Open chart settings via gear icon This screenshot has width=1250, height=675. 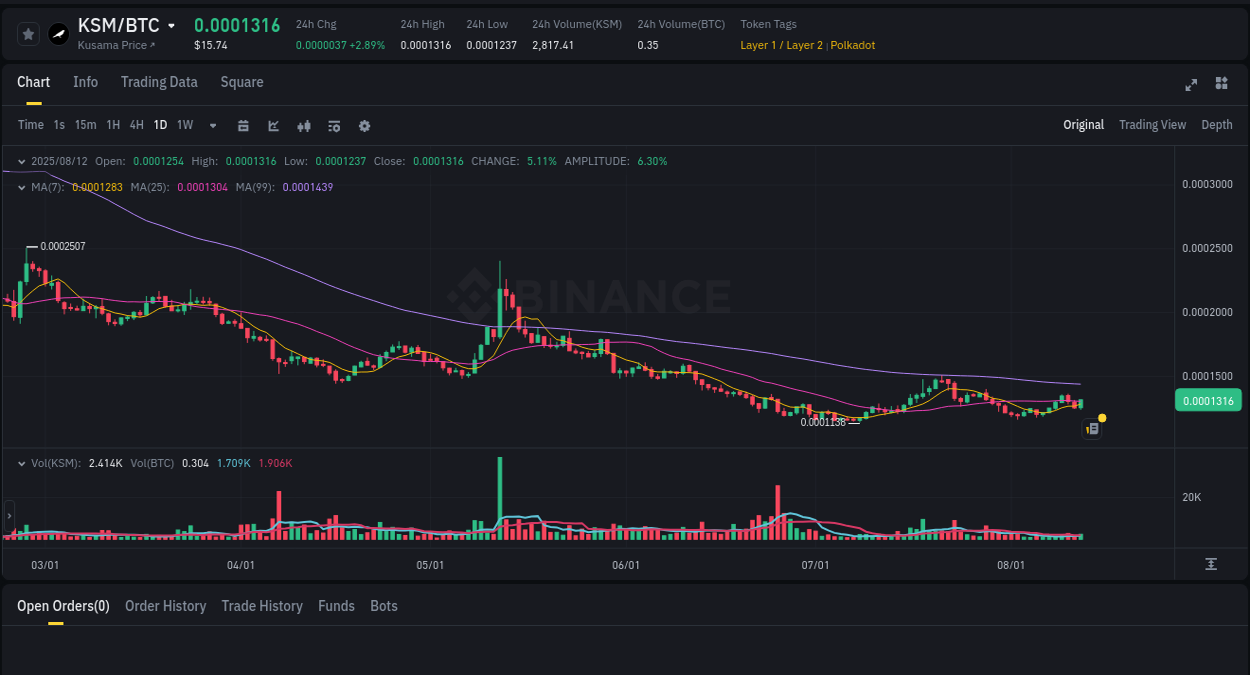363,125
